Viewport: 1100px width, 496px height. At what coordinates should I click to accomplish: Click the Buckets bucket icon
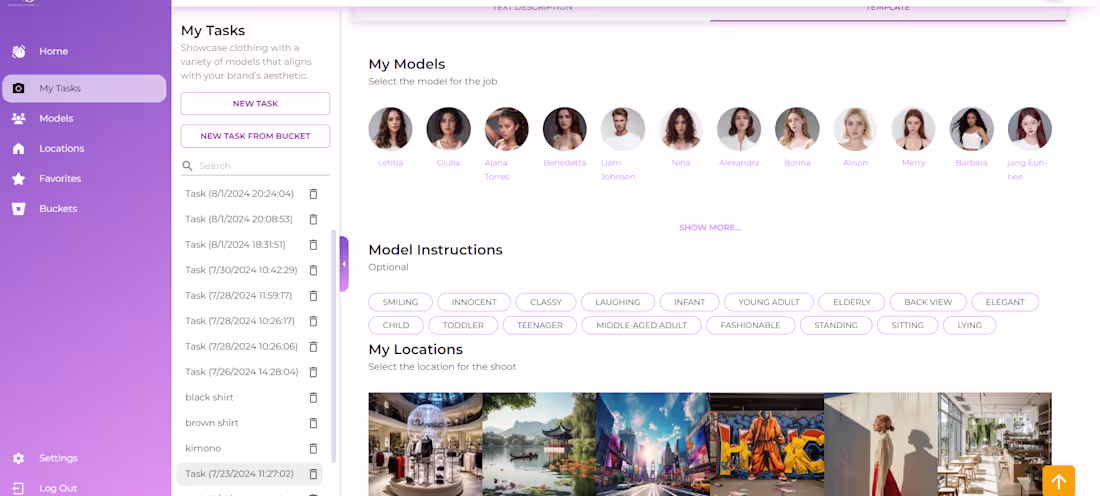pyautogui.click(x=19, y=209)
